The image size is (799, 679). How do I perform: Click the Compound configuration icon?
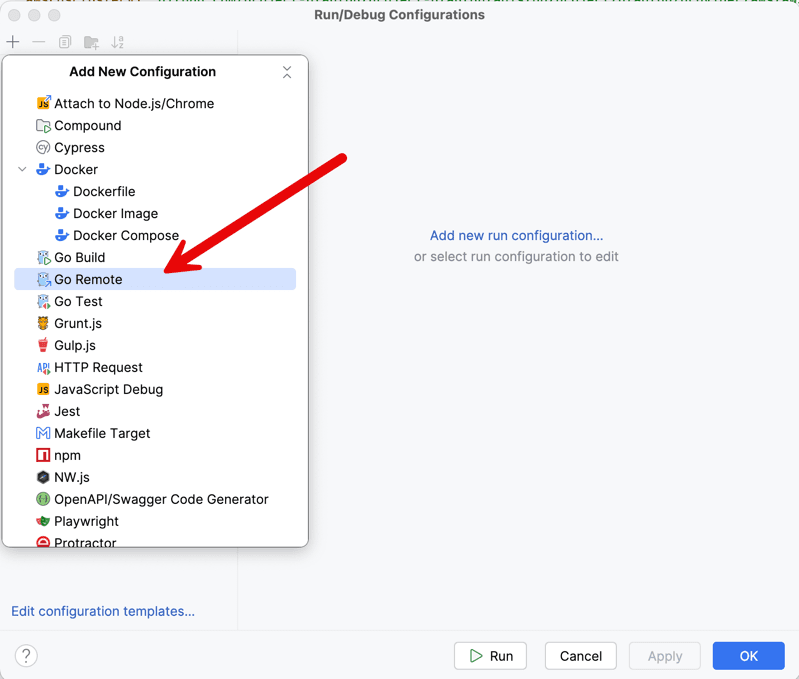click(43, 125)
